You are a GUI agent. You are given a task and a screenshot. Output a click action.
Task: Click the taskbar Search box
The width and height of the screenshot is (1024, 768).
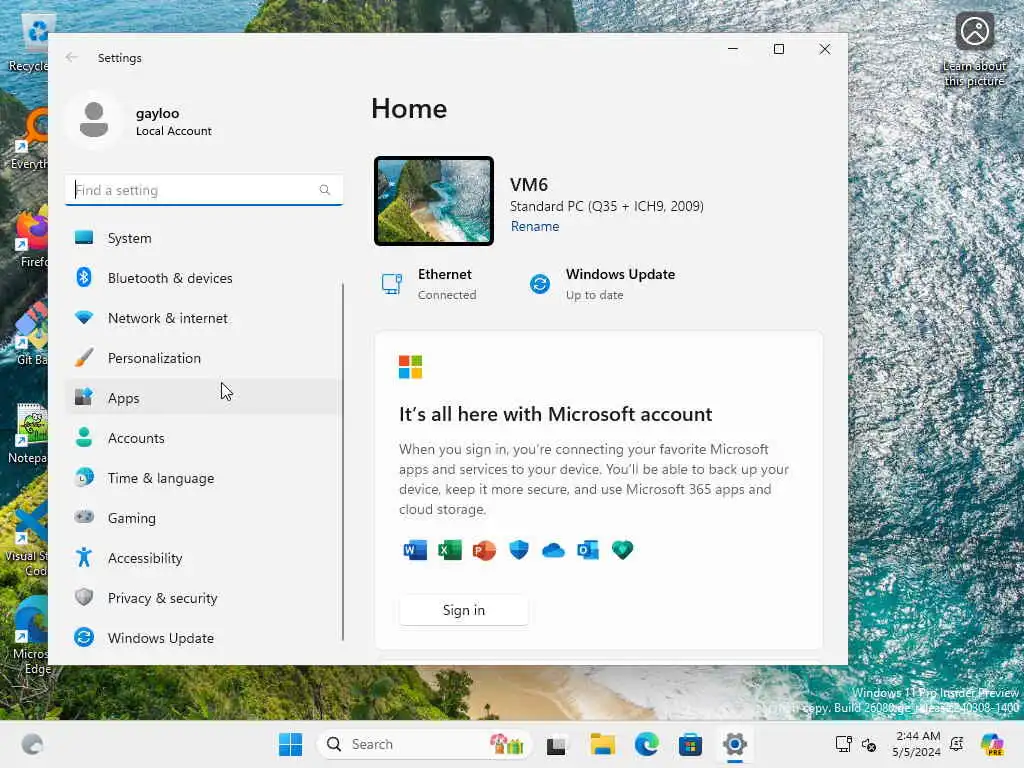(424, 744)
